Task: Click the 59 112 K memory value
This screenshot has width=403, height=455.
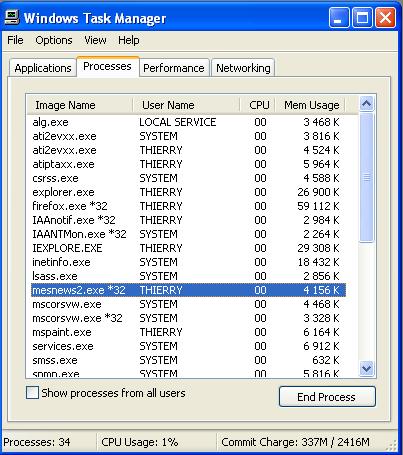Action: pyautogui.click(x=318, y=206)
